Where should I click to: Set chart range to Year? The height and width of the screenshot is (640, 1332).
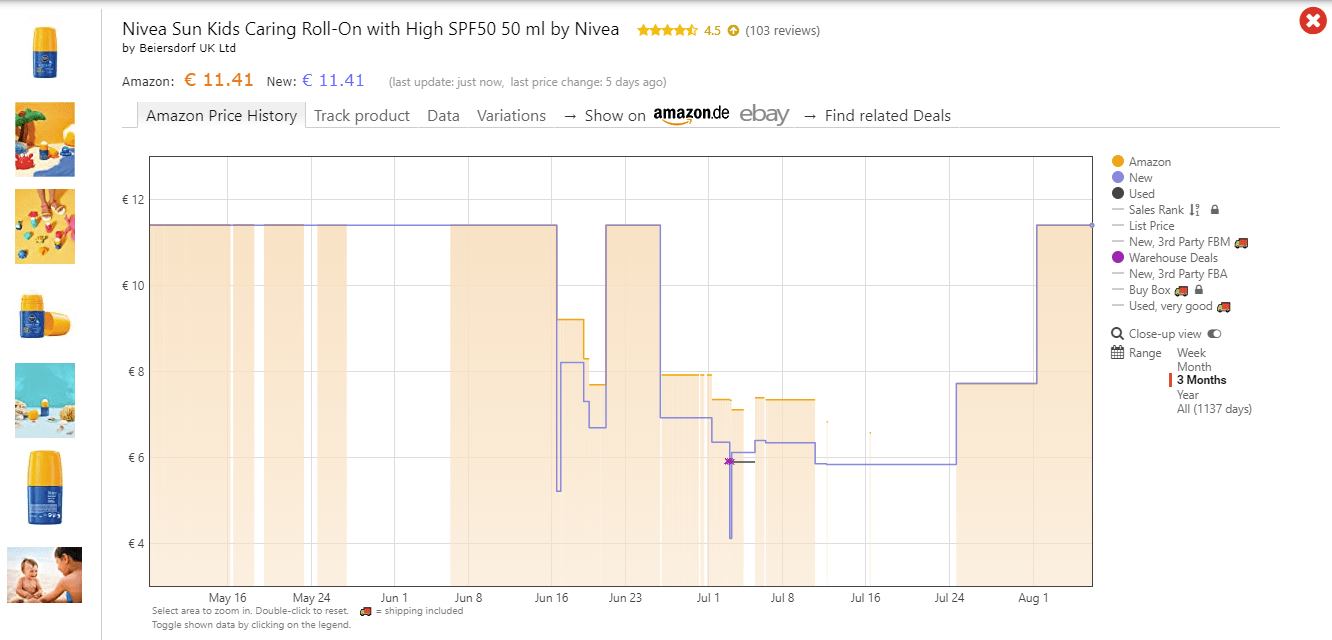1188,395
